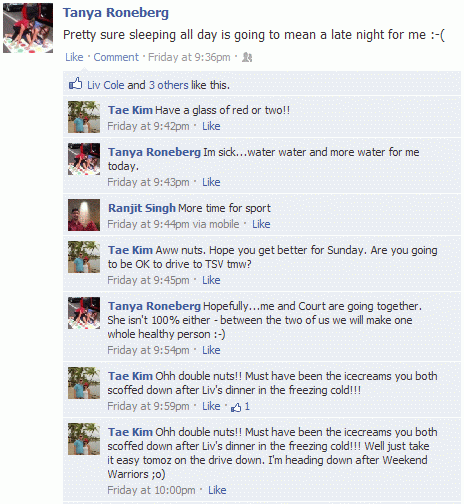Show the '3 others' who like this
This screenshot has width=464, height=504.
click(169, 85)
